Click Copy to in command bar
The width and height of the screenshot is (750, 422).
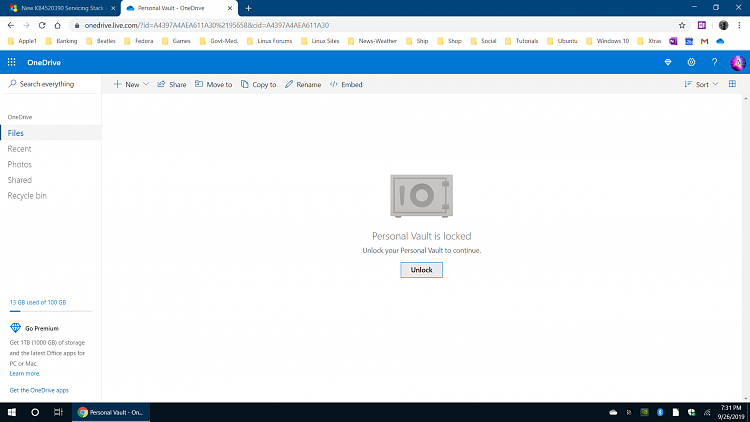pyautogui.click(x=258, y=84)
